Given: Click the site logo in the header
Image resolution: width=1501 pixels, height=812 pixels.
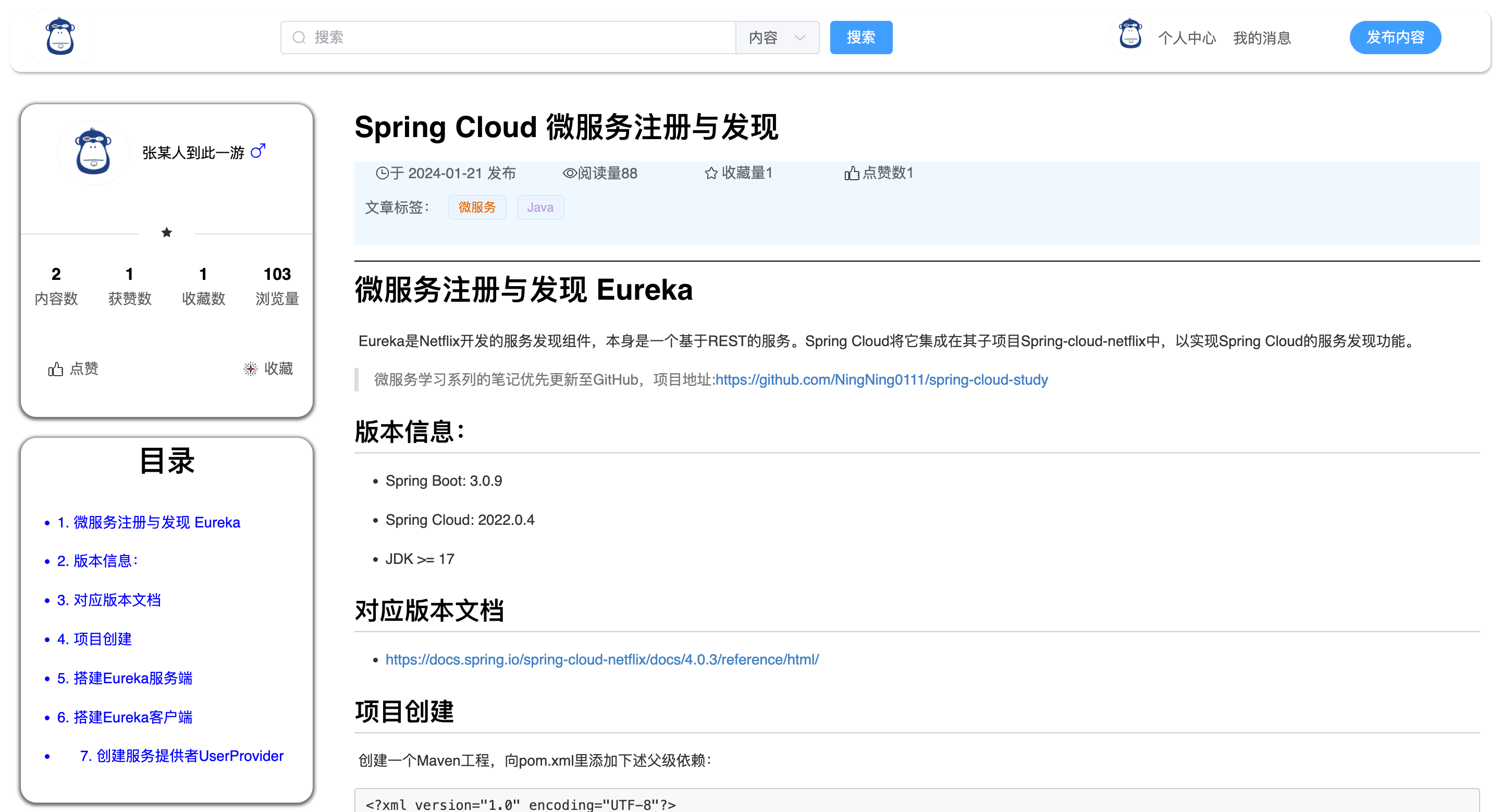Looking at the screenshot, I should pos(60,36).
